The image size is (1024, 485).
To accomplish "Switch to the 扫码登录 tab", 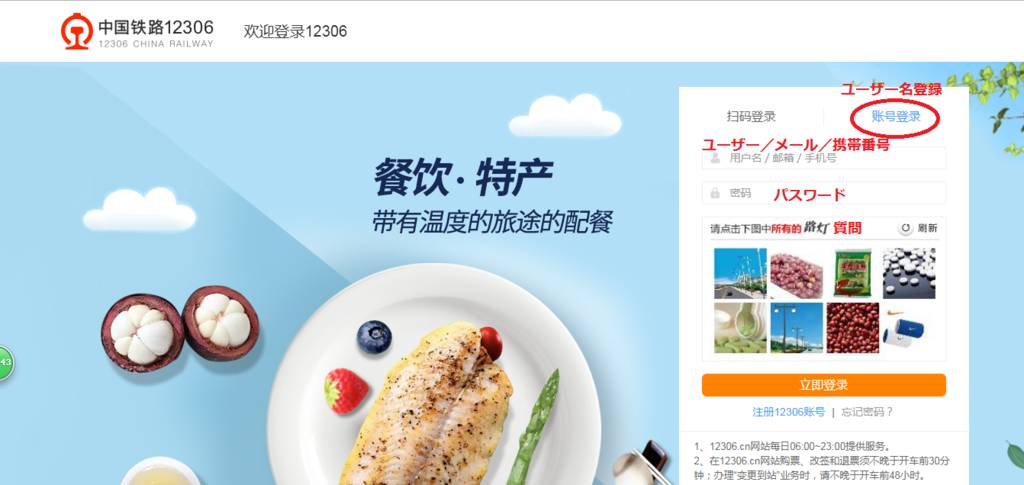I will tap(751, 117).
